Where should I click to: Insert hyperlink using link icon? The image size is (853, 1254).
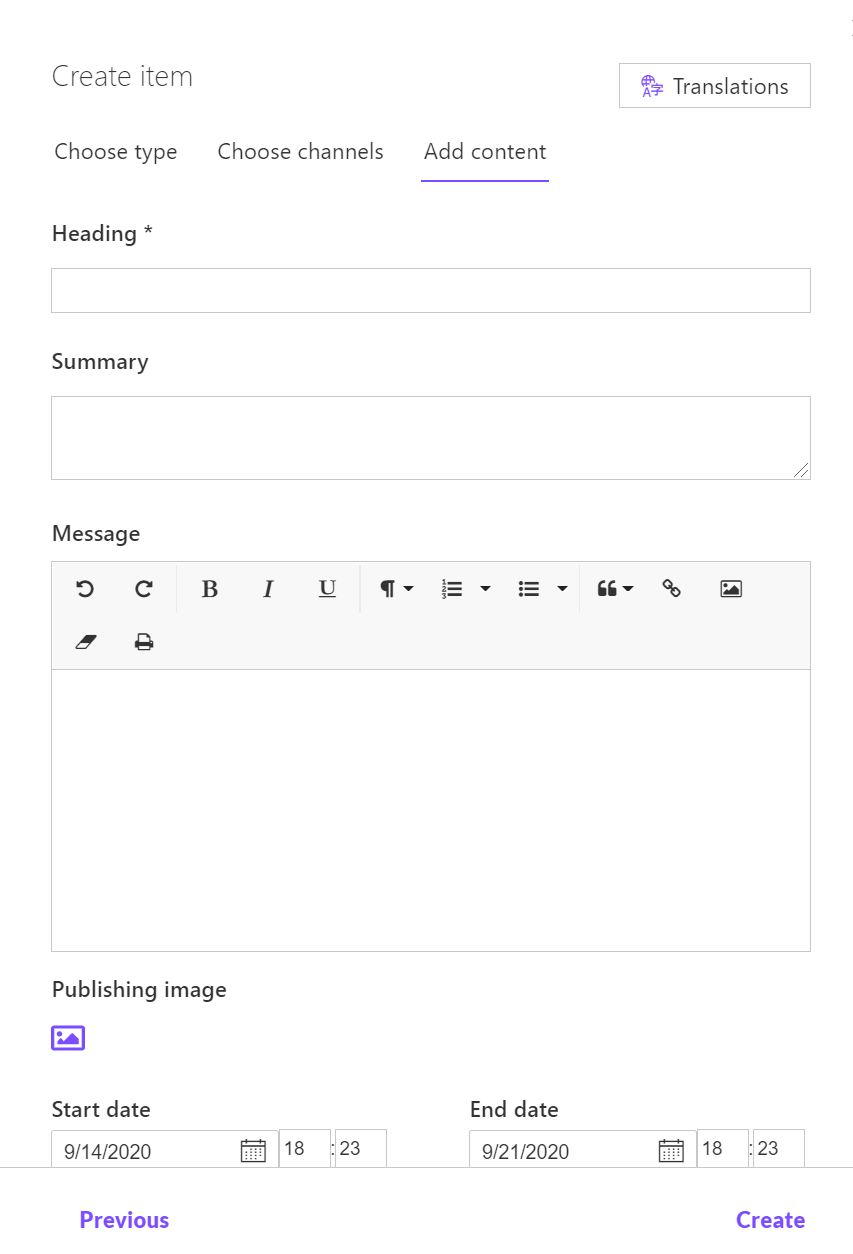[672, 589]
